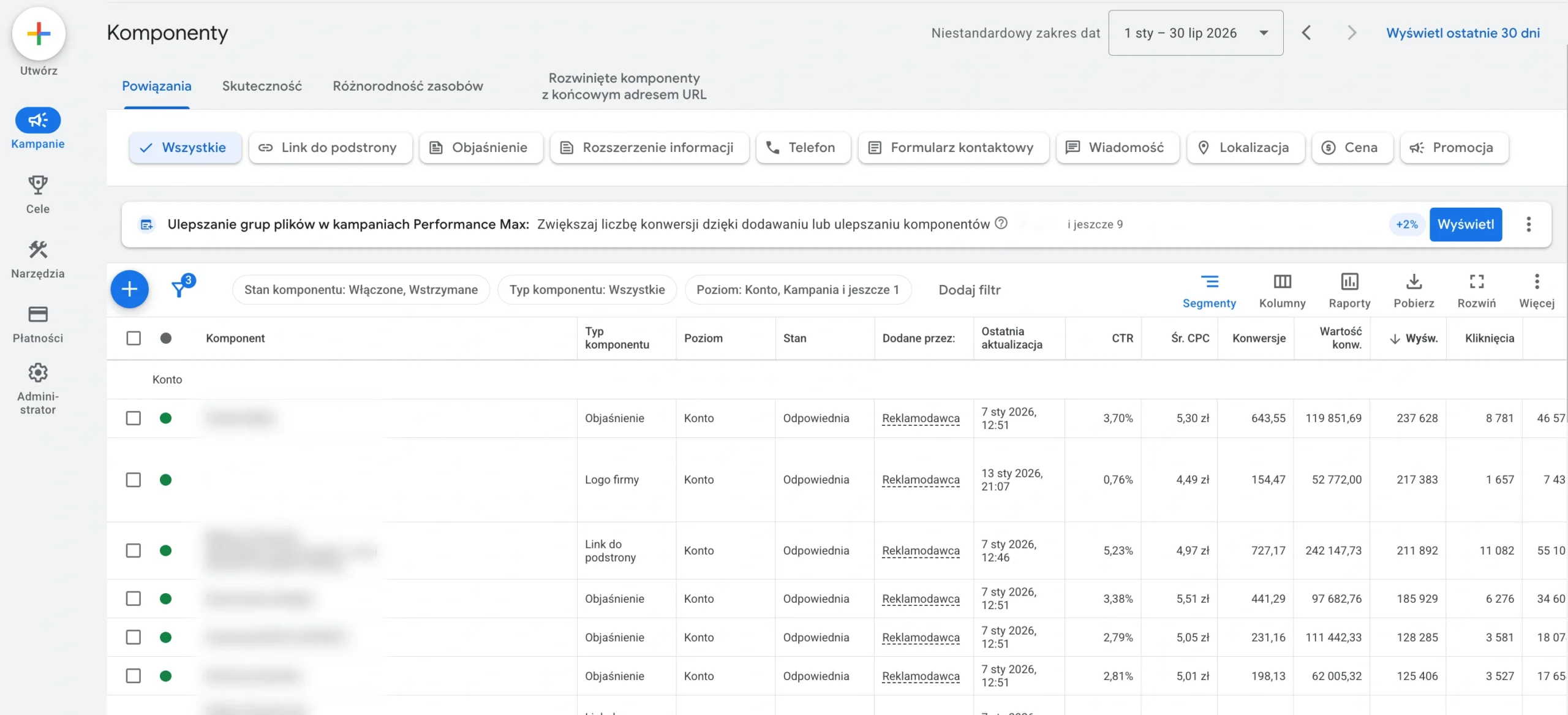Click help icon in recommendation banner
The width and height of the screenshot is (1568, 715).
point(1001,223)
